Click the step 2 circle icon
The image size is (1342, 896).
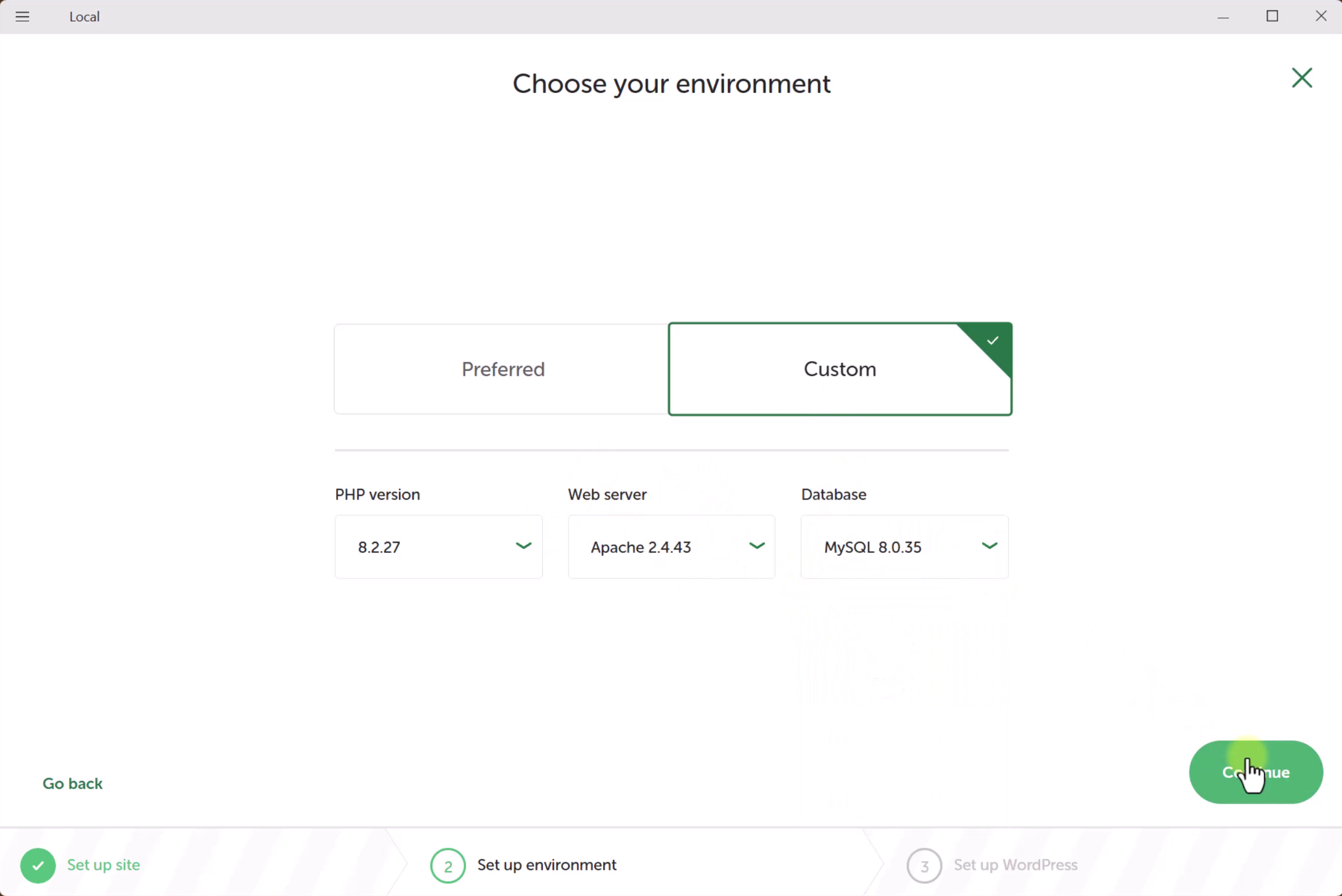point(447,865)
